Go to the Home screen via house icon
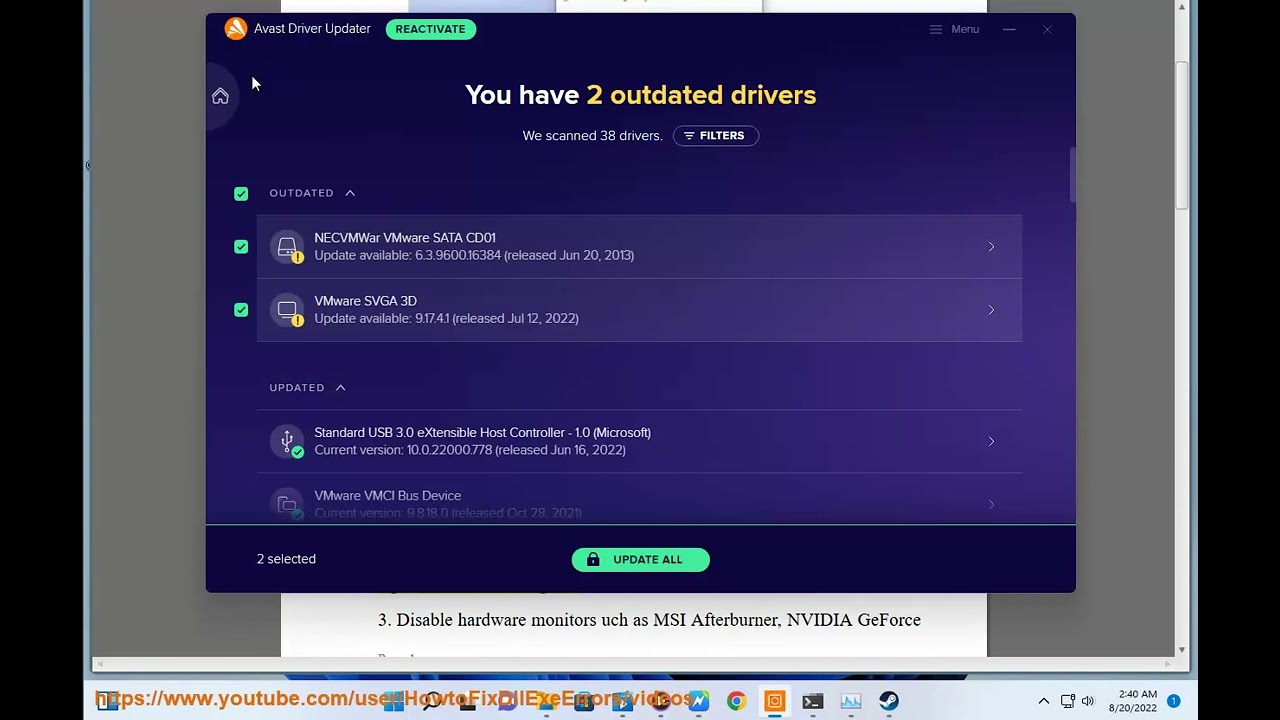Screen dimensions: 1280x720 (220, 96)
